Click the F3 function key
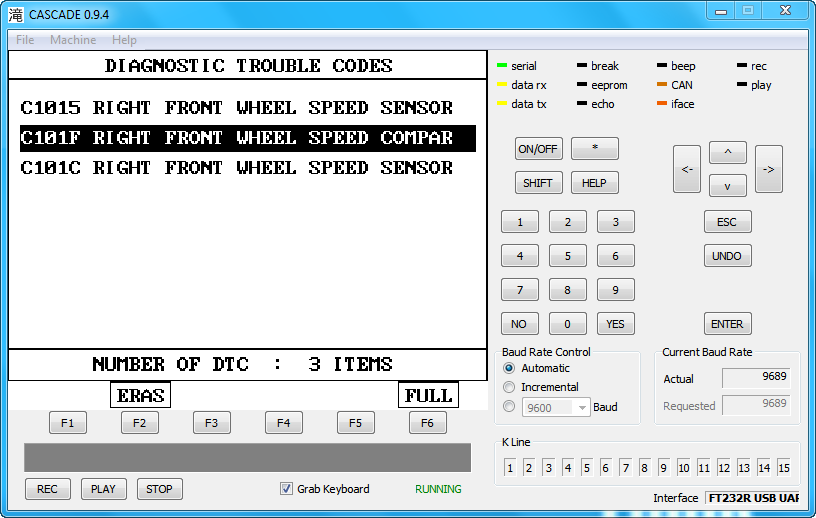816x518 pixels. [212, 423]
